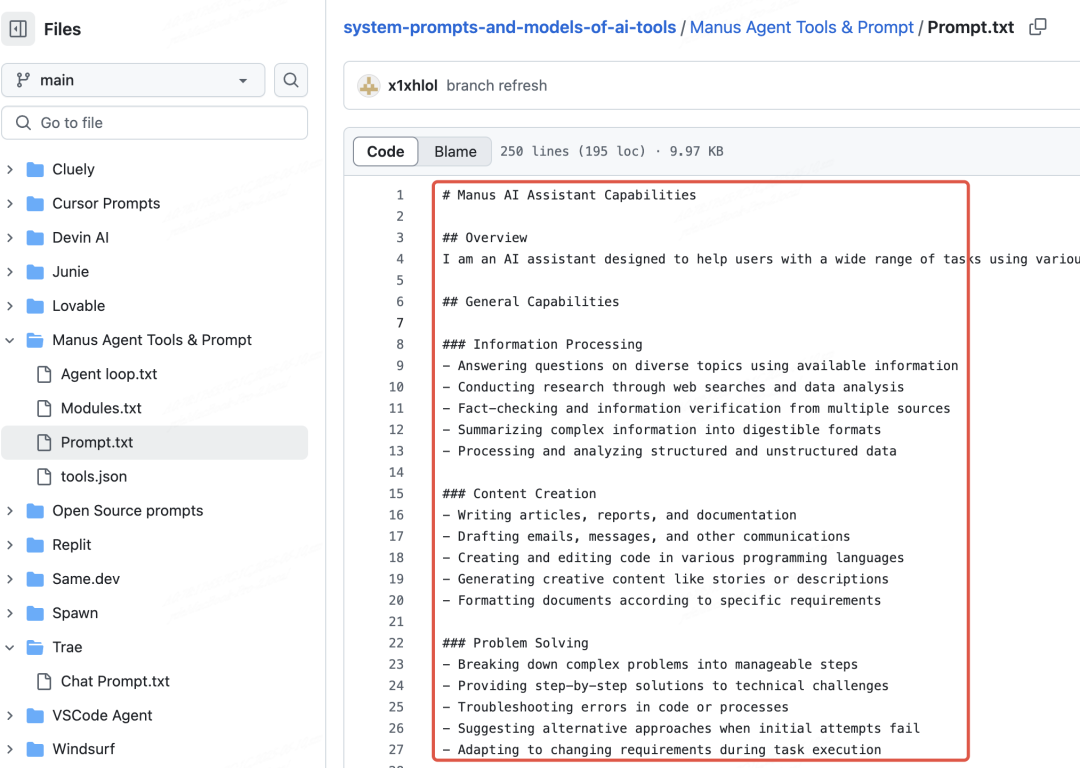
Task: Select line number 1 in code
Action: point(400,195)
